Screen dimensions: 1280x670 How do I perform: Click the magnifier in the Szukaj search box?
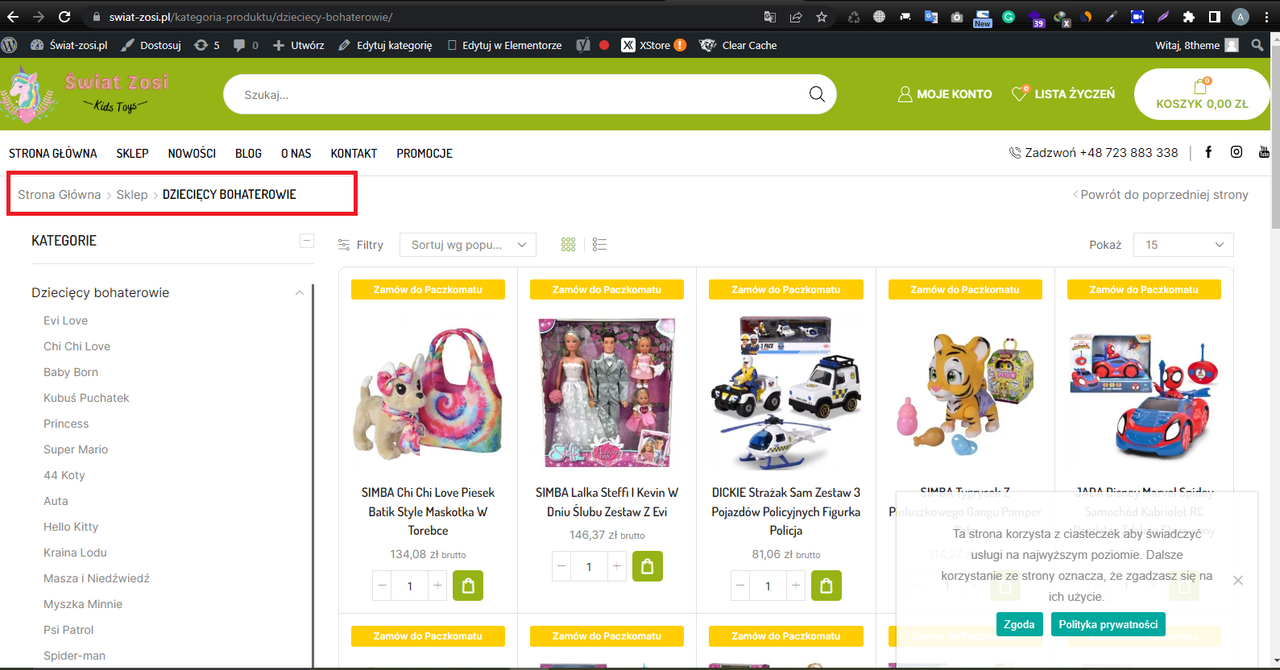coord(817,94)
